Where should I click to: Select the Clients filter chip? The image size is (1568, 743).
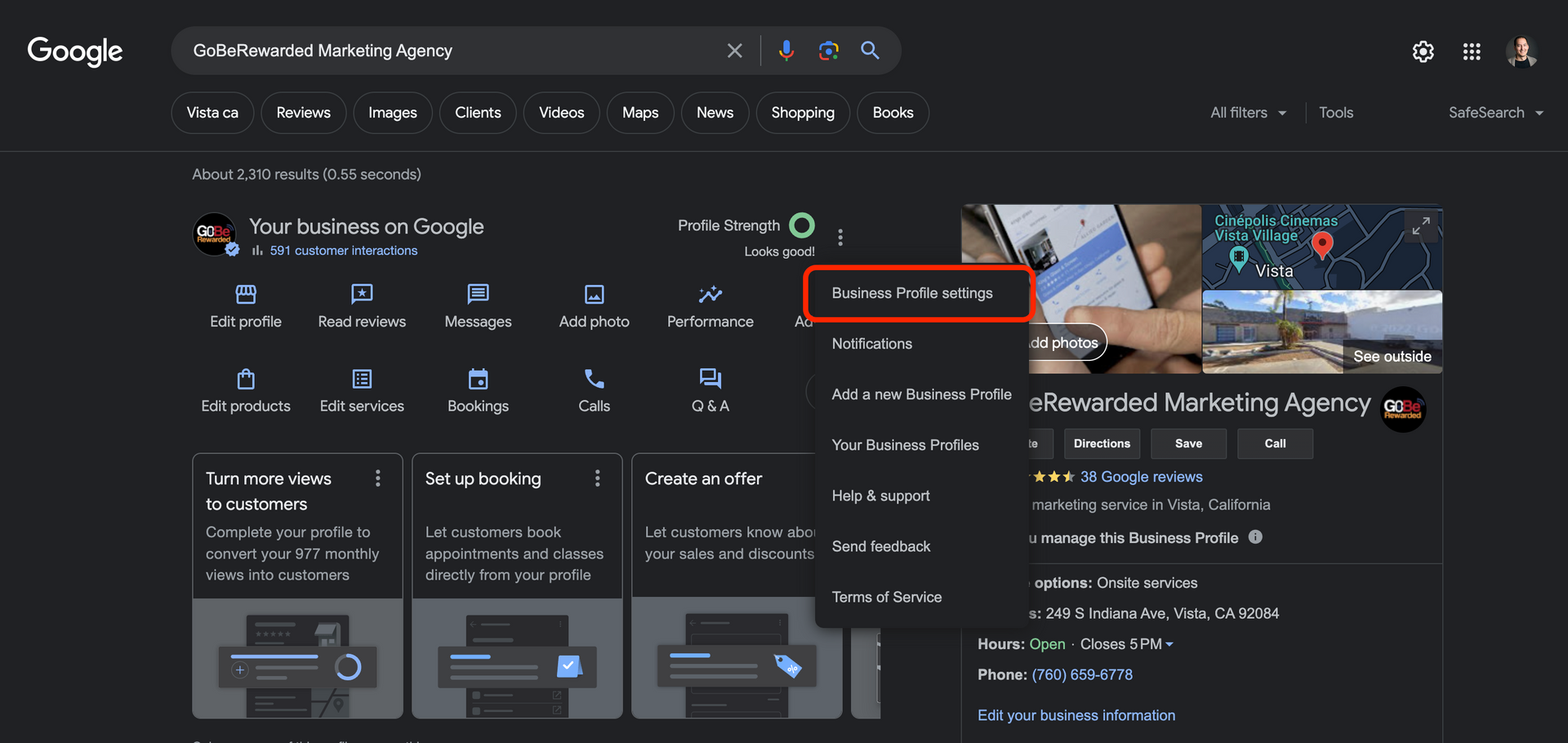[x=478, y=113]
